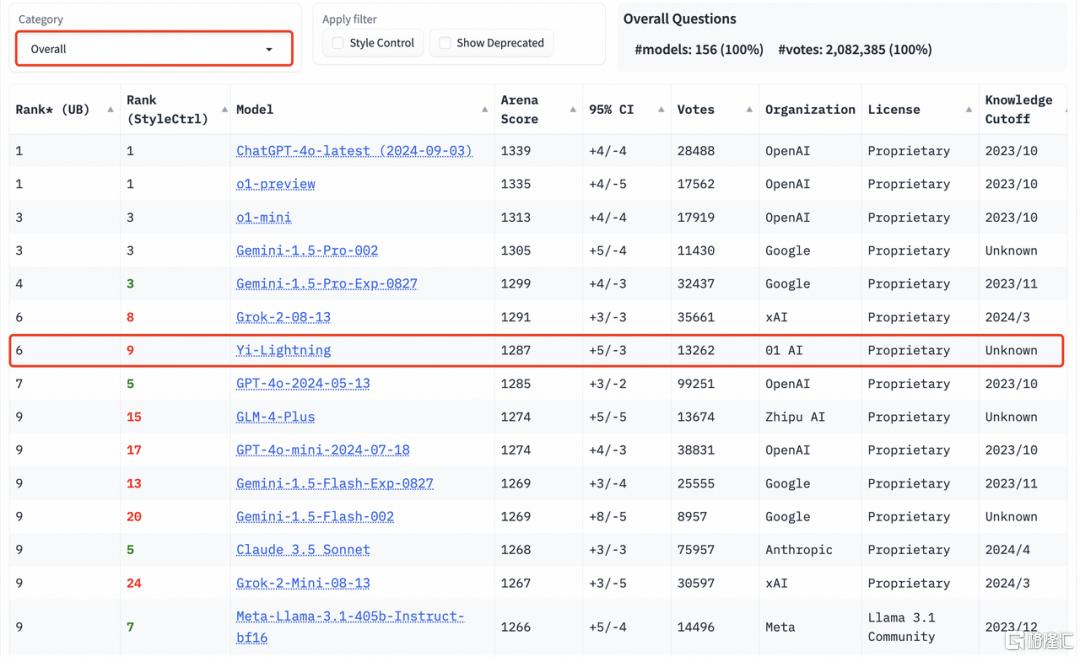Sort table by Votes arrow icon
1080x657 pixels.
[x=749, y=110]
